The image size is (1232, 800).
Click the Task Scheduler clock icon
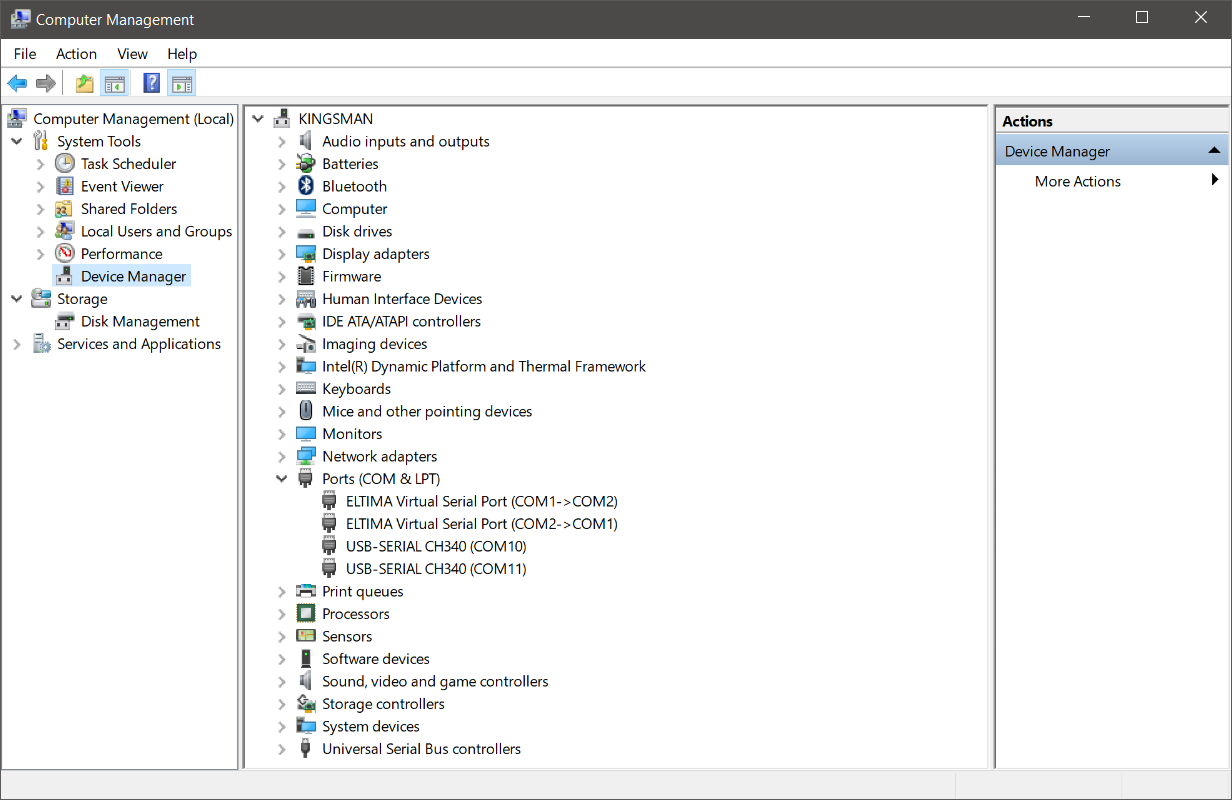65,164
